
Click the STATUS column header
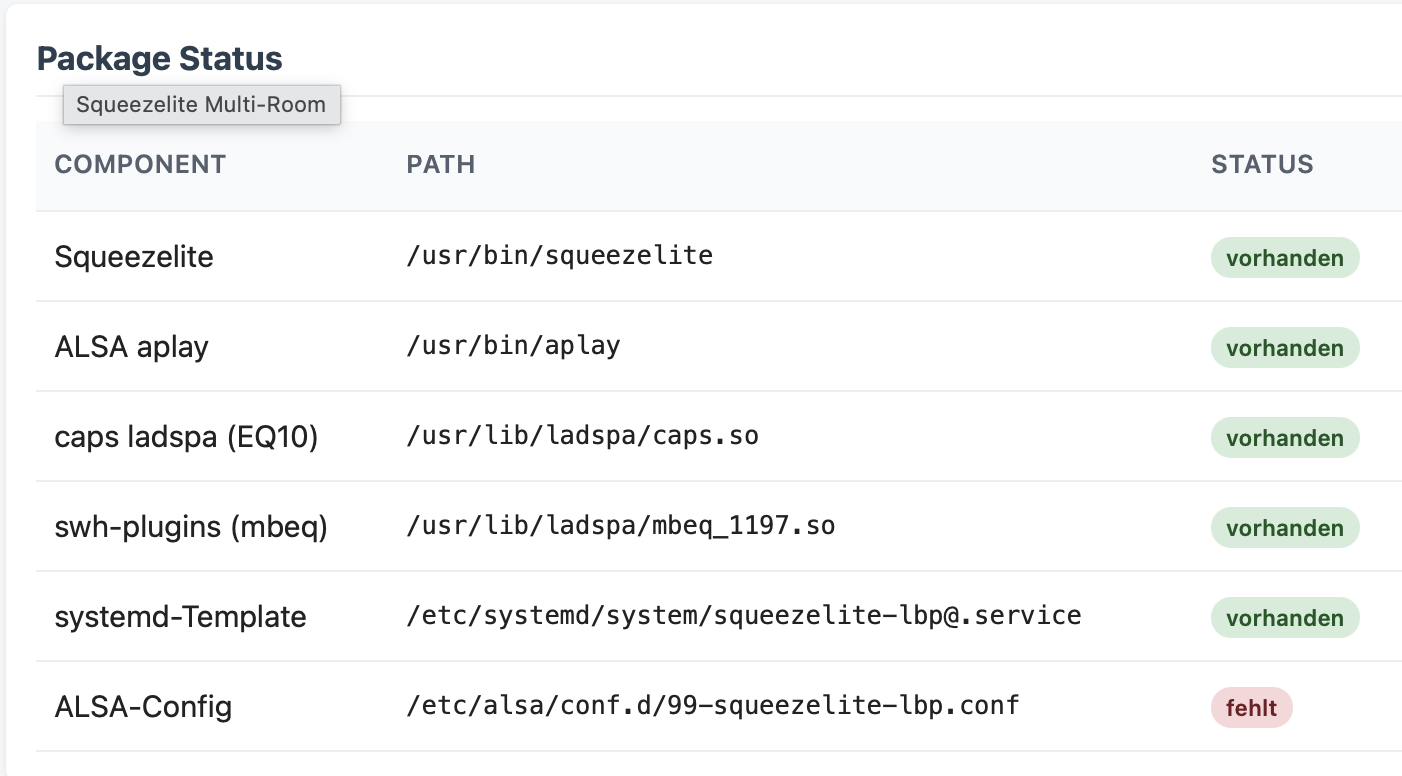pos(1262,165)
